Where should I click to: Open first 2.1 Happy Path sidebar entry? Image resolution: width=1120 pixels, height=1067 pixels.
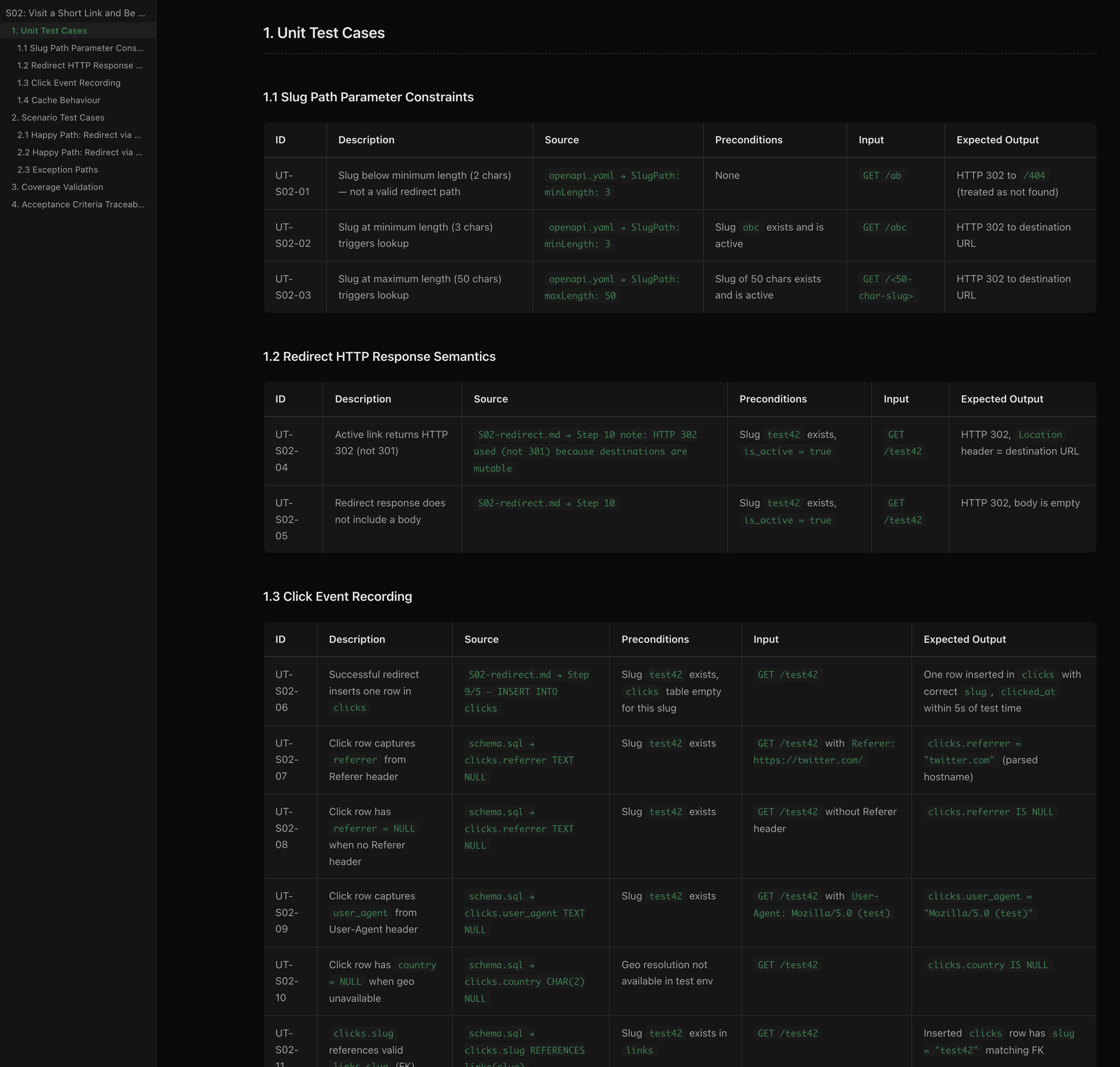coord(79,135)
